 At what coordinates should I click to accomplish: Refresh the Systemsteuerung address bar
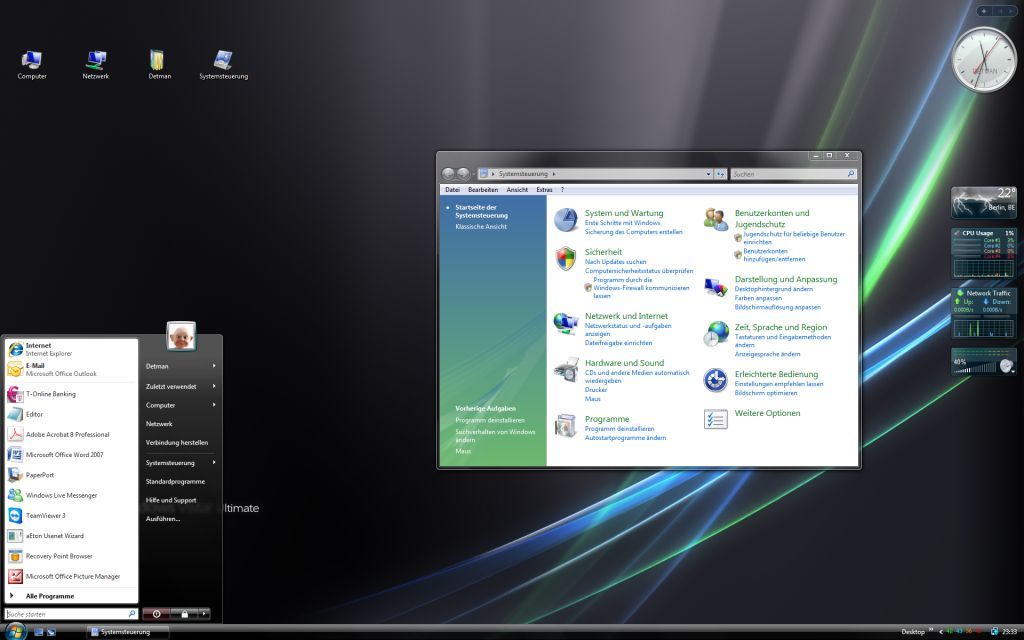coord(720,174)
